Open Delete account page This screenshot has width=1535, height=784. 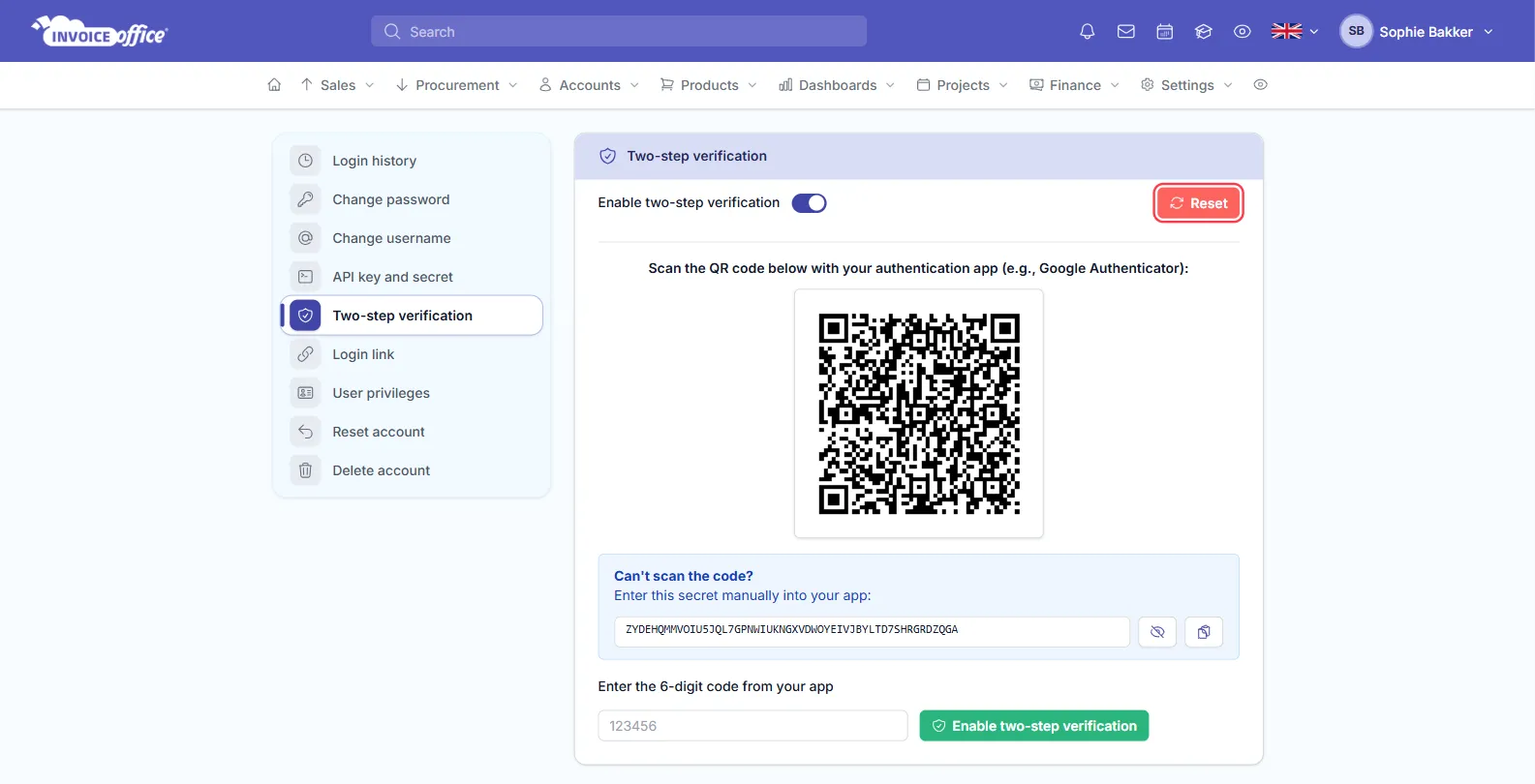412,470
